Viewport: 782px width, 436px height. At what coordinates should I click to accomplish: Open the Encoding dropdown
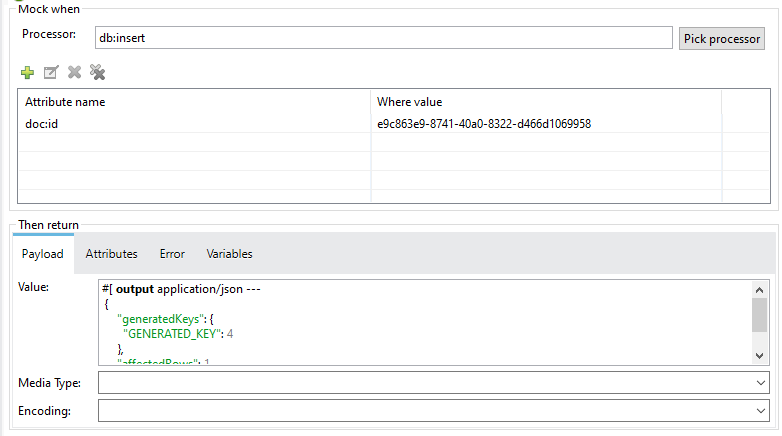click(760, 411)
